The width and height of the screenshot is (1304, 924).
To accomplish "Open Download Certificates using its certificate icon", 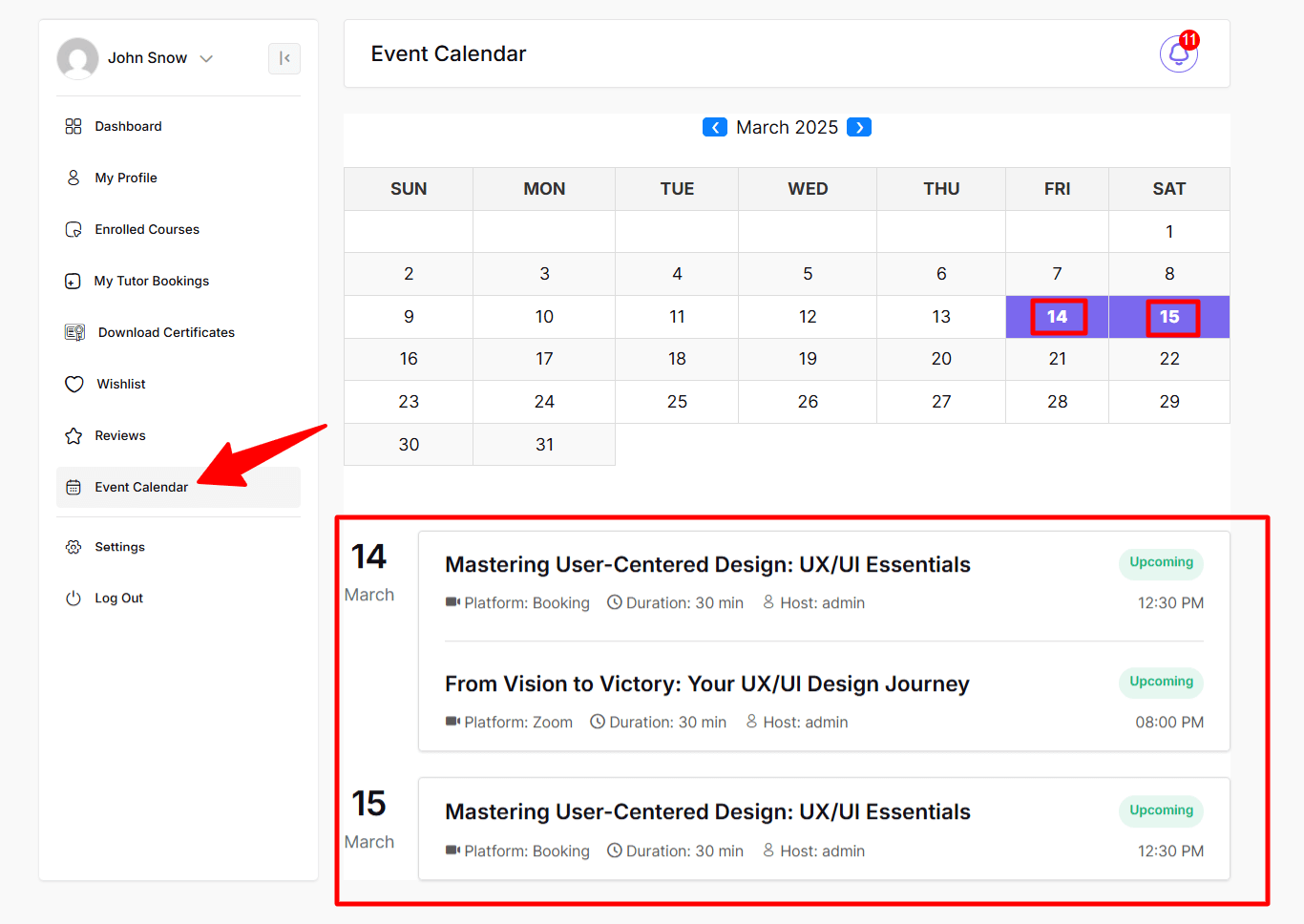I will pyautogui.click(x=74, y=332).
